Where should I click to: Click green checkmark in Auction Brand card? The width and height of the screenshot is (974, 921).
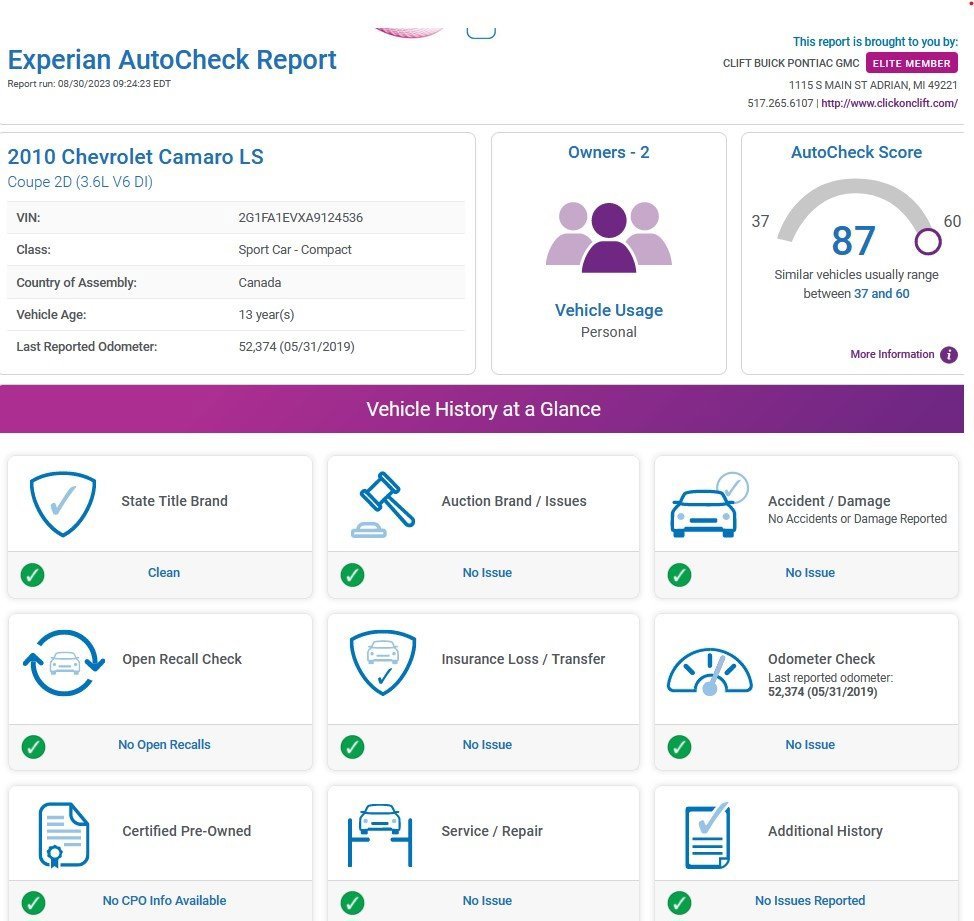click(352, 574)
